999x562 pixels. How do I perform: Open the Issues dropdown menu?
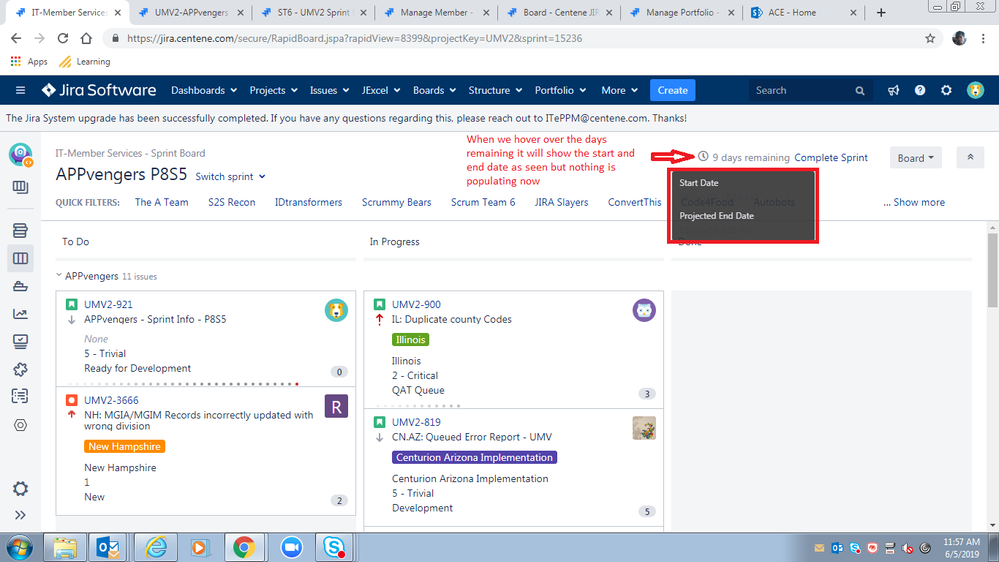pyautogui.click(x=329, y=90)
